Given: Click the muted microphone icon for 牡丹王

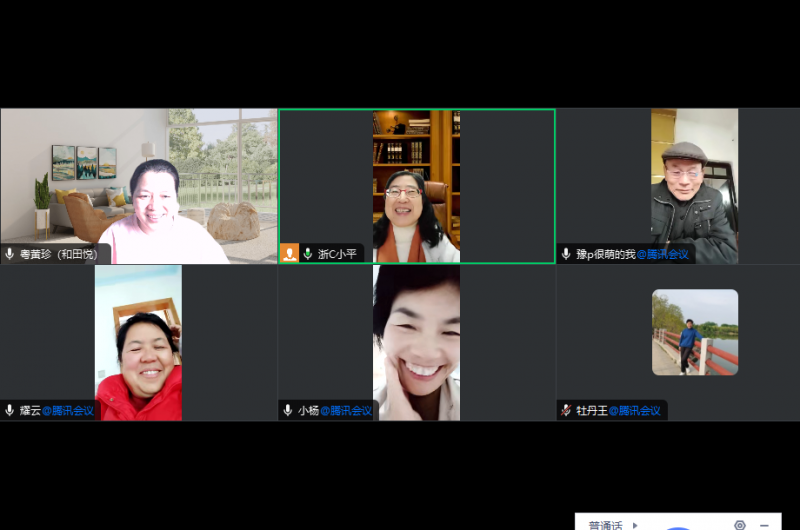Looking at the screenshot, I should click(x=567, y=410).
